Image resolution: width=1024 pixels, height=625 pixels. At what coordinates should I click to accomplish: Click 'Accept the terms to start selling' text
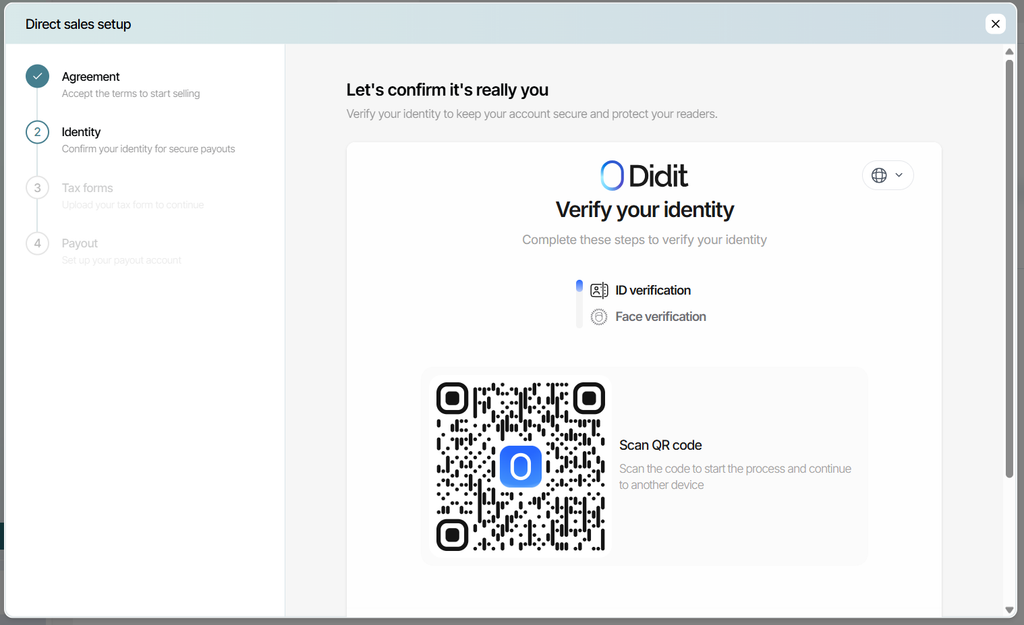pos(131,93)
